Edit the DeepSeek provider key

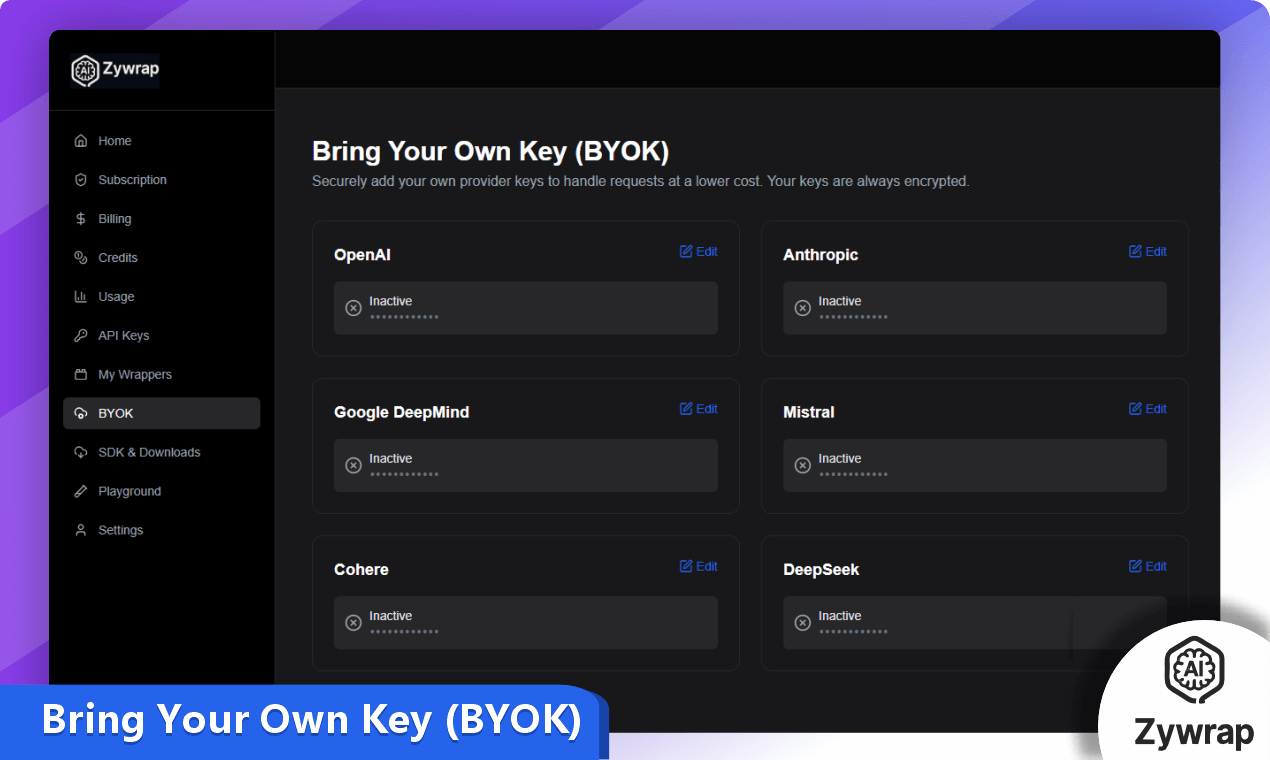[1147, 567]
